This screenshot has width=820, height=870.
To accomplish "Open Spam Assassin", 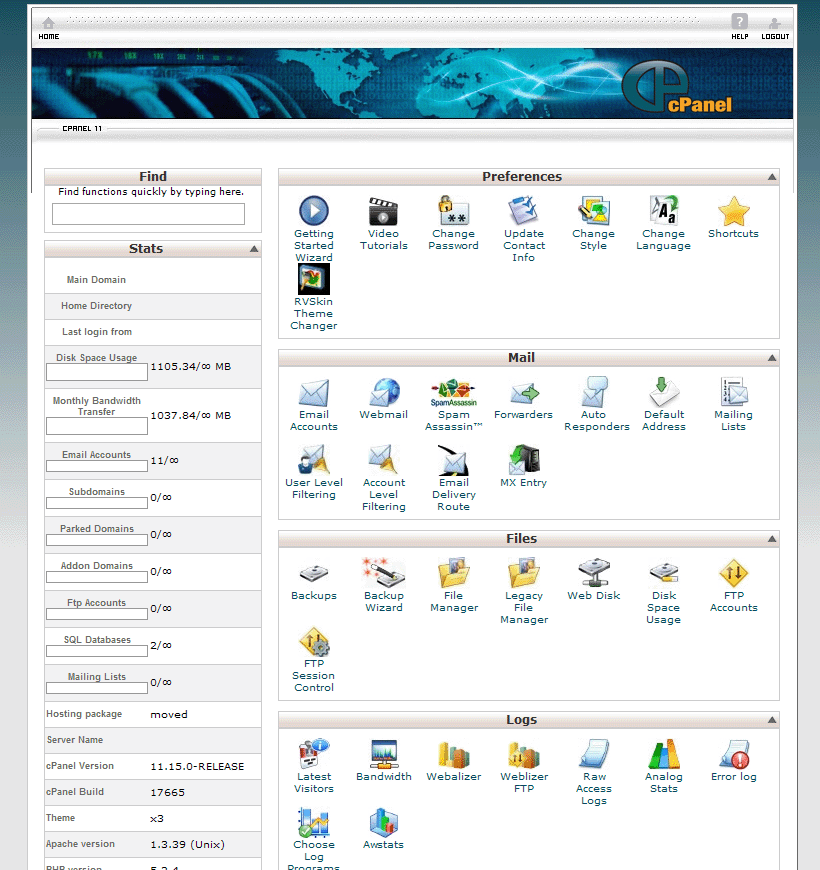I will [453, 393].
